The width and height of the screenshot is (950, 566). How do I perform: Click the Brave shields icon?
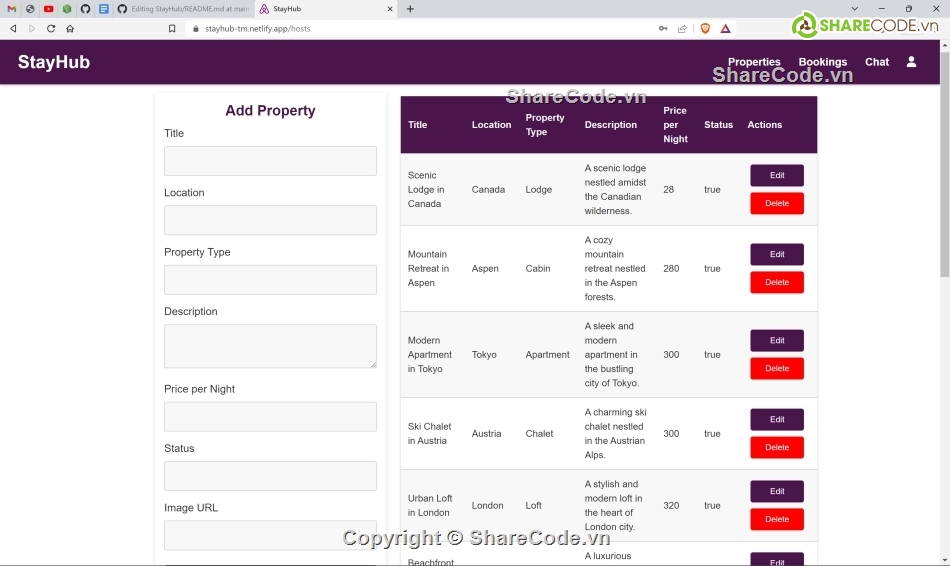[x=705, y=29]
